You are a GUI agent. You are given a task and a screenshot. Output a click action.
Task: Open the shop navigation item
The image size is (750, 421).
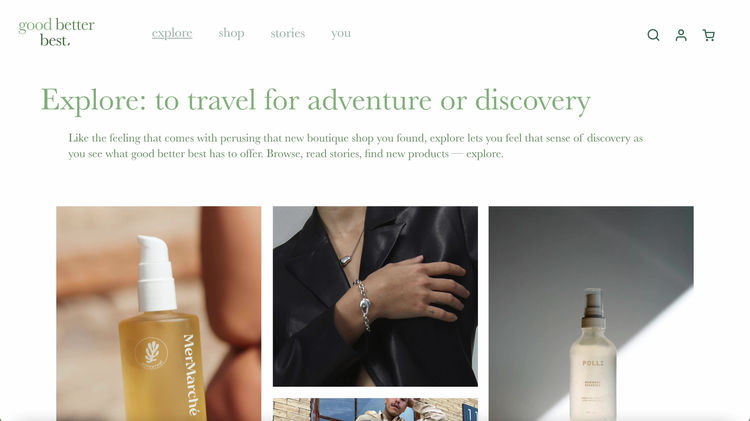[232, 33]
